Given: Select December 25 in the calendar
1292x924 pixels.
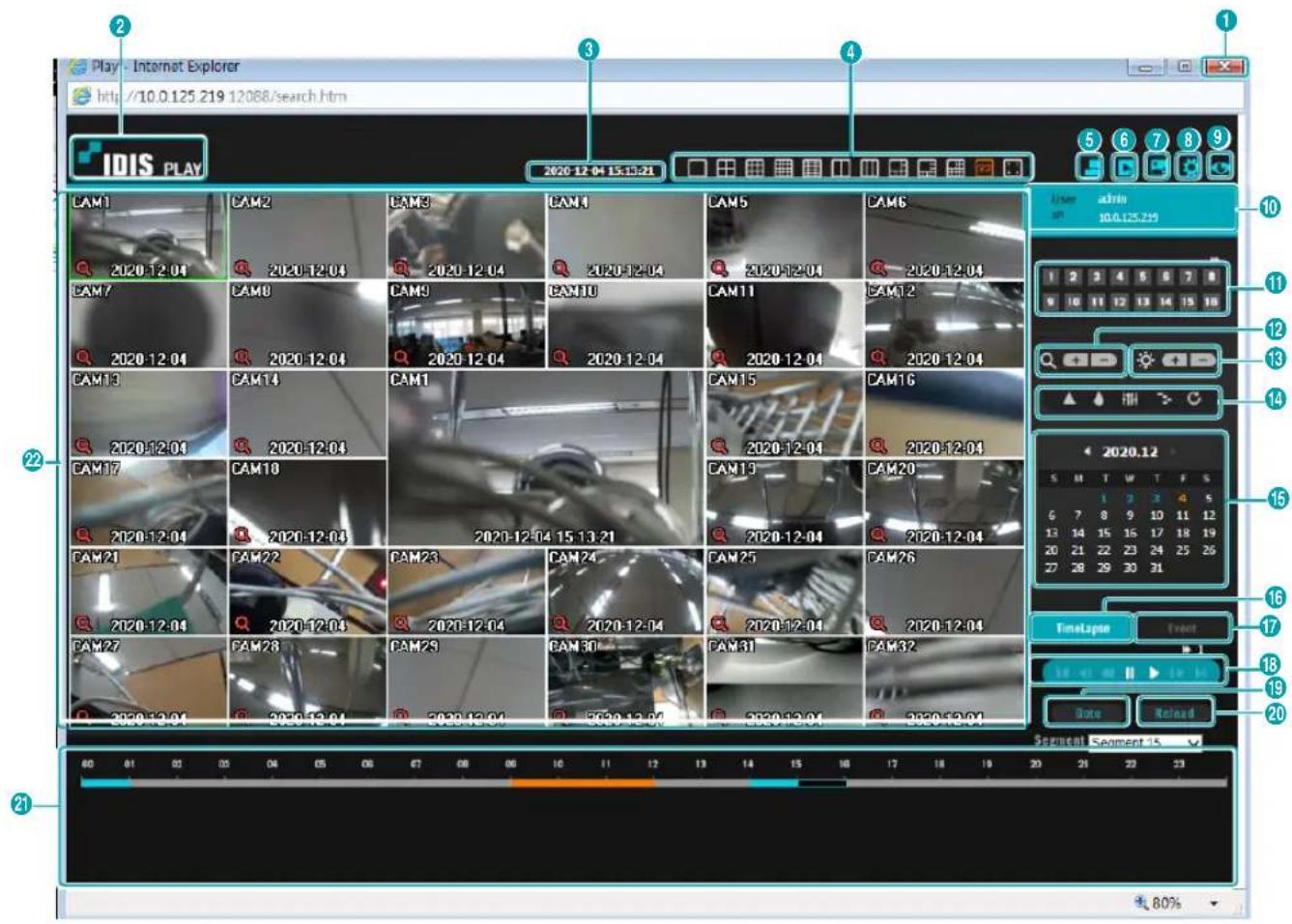Looking at the screenshot, I should point(1182,550).
